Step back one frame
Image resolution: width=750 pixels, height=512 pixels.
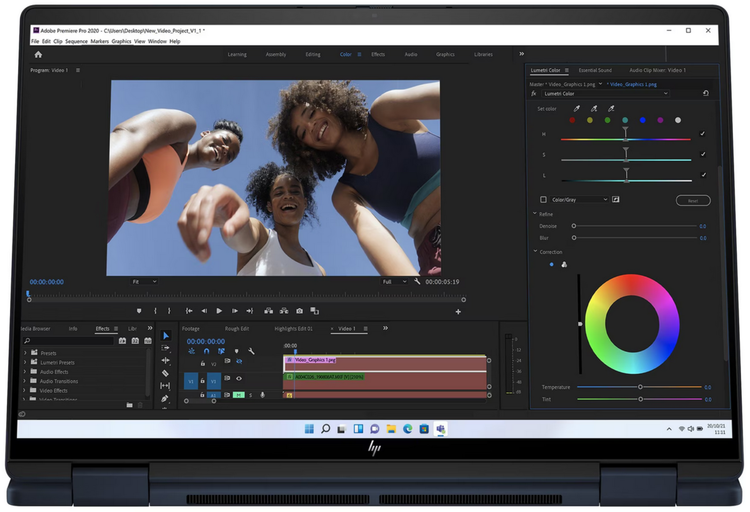204,311
